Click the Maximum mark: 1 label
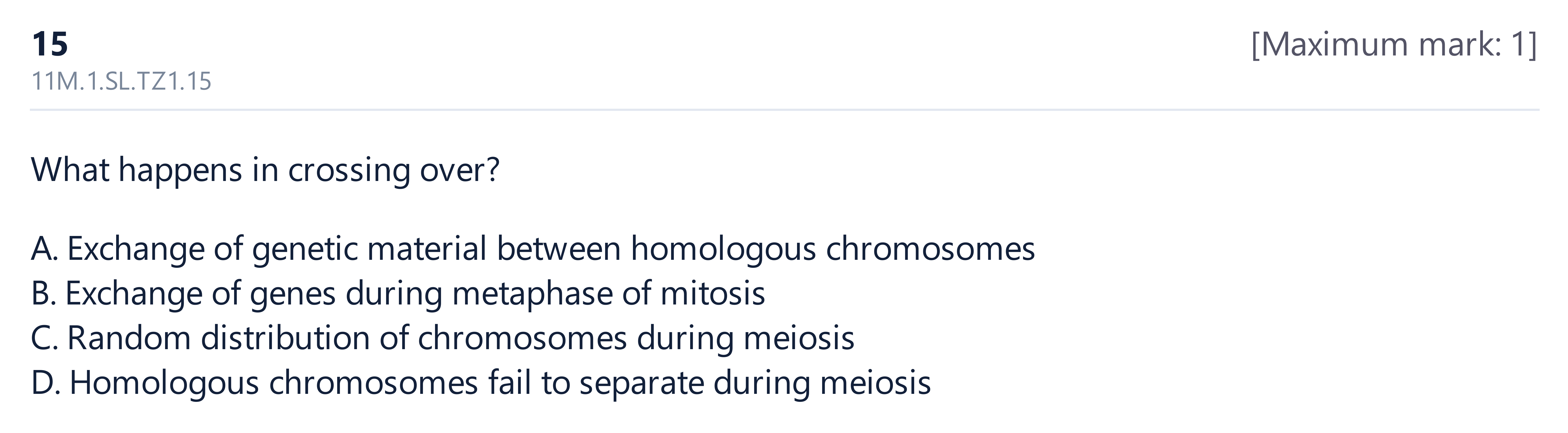 [1394, 44]
